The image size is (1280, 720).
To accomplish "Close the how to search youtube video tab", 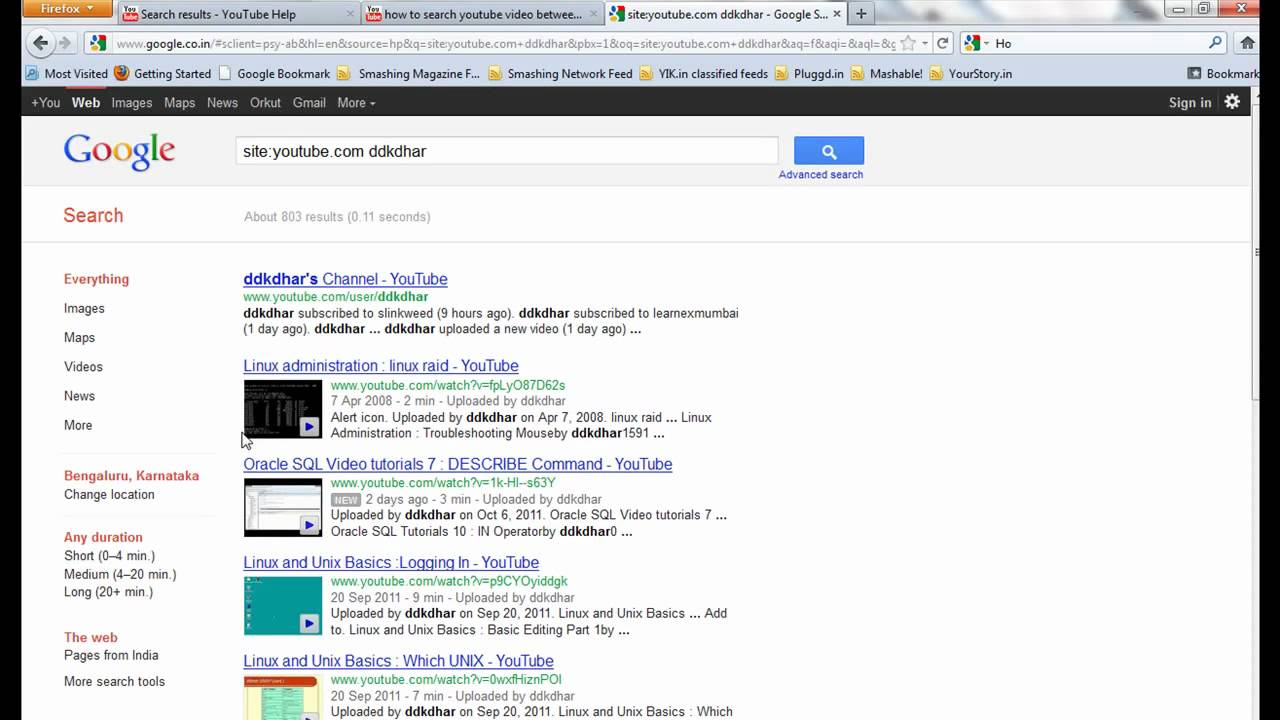I will [x=594, y=14].
